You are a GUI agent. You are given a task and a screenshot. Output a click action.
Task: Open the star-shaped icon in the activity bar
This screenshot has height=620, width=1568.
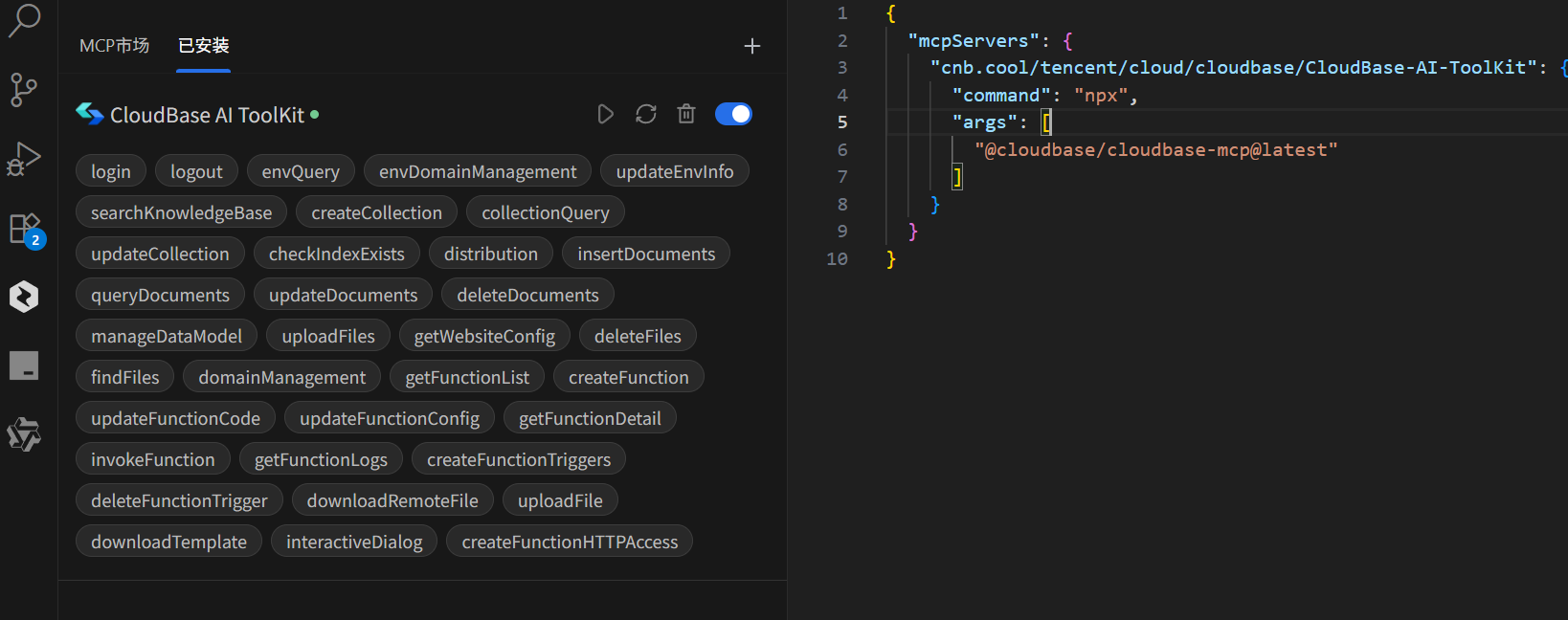(x=24, y=434)
